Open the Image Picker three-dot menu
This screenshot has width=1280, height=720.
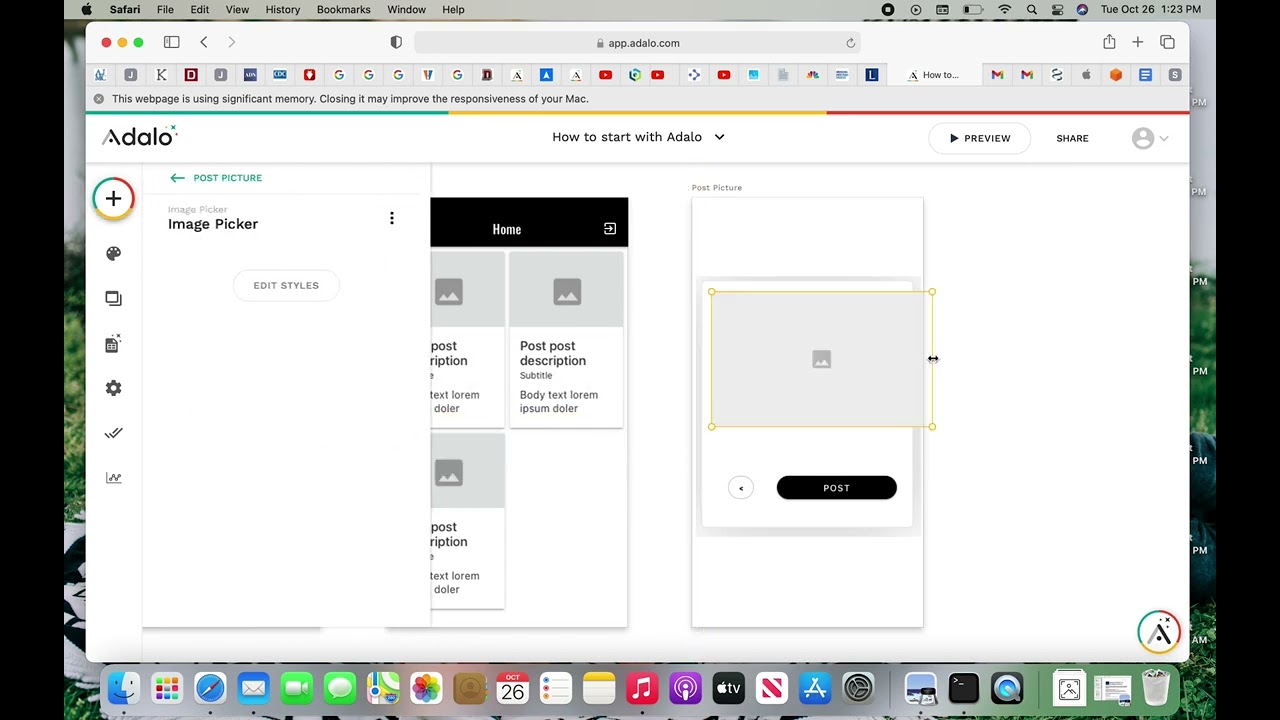[392, 218]
